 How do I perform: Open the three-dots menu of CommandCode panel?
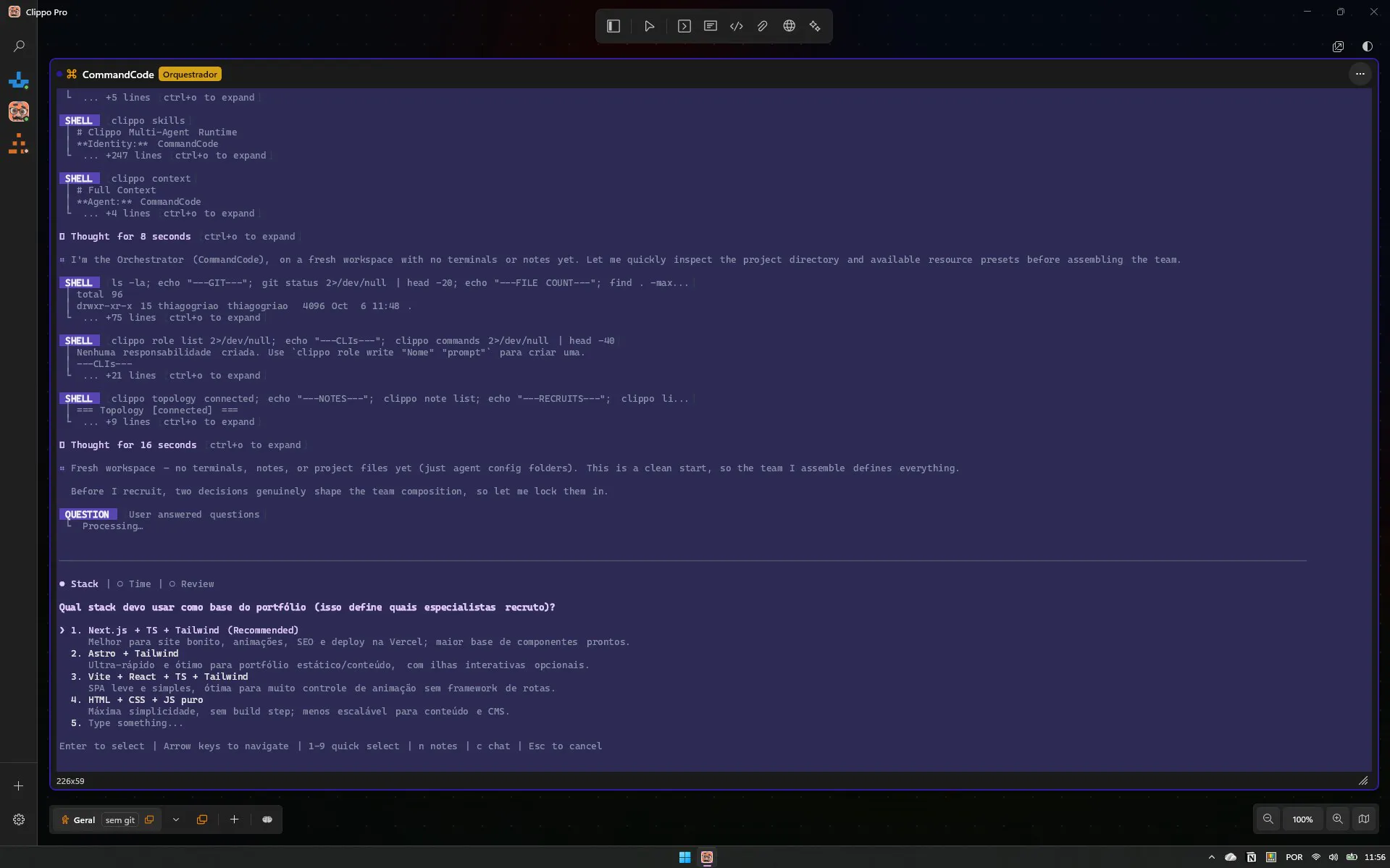1360,74
